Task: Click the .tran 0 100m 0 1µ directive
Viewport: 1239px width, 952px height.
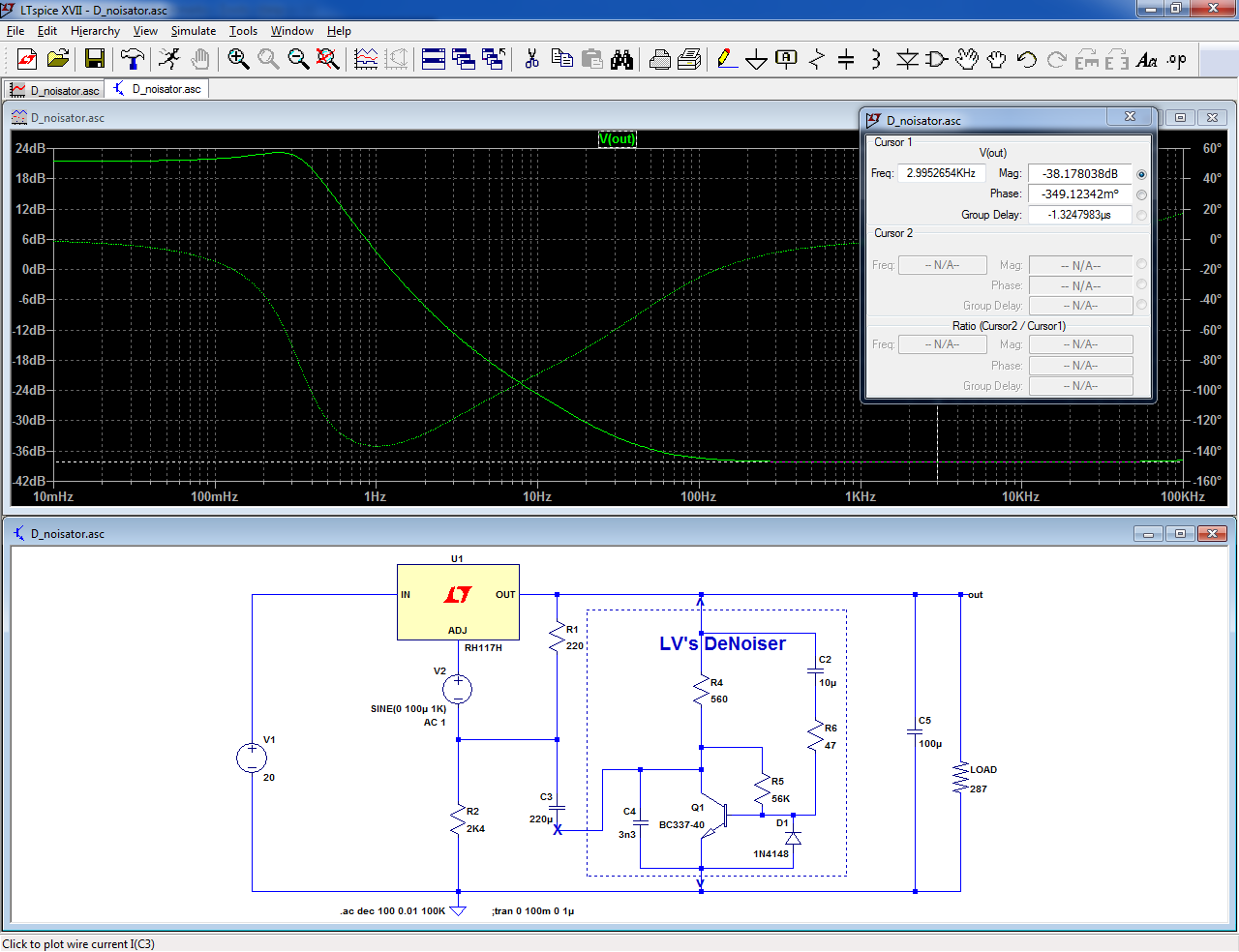Action: [532, 910]
